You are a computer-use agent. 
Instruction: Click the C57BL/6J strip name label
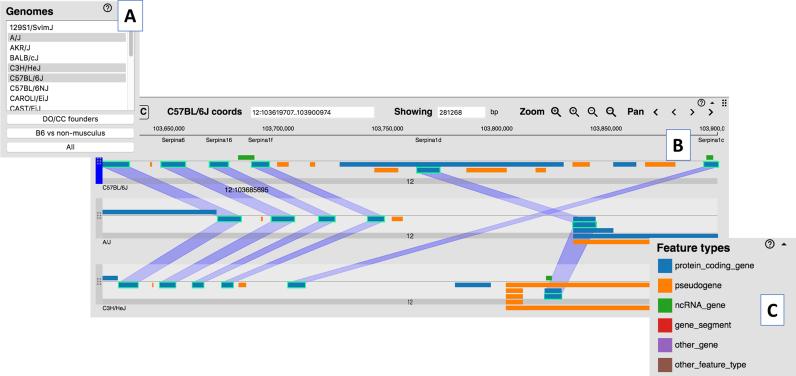coord(115,187)
